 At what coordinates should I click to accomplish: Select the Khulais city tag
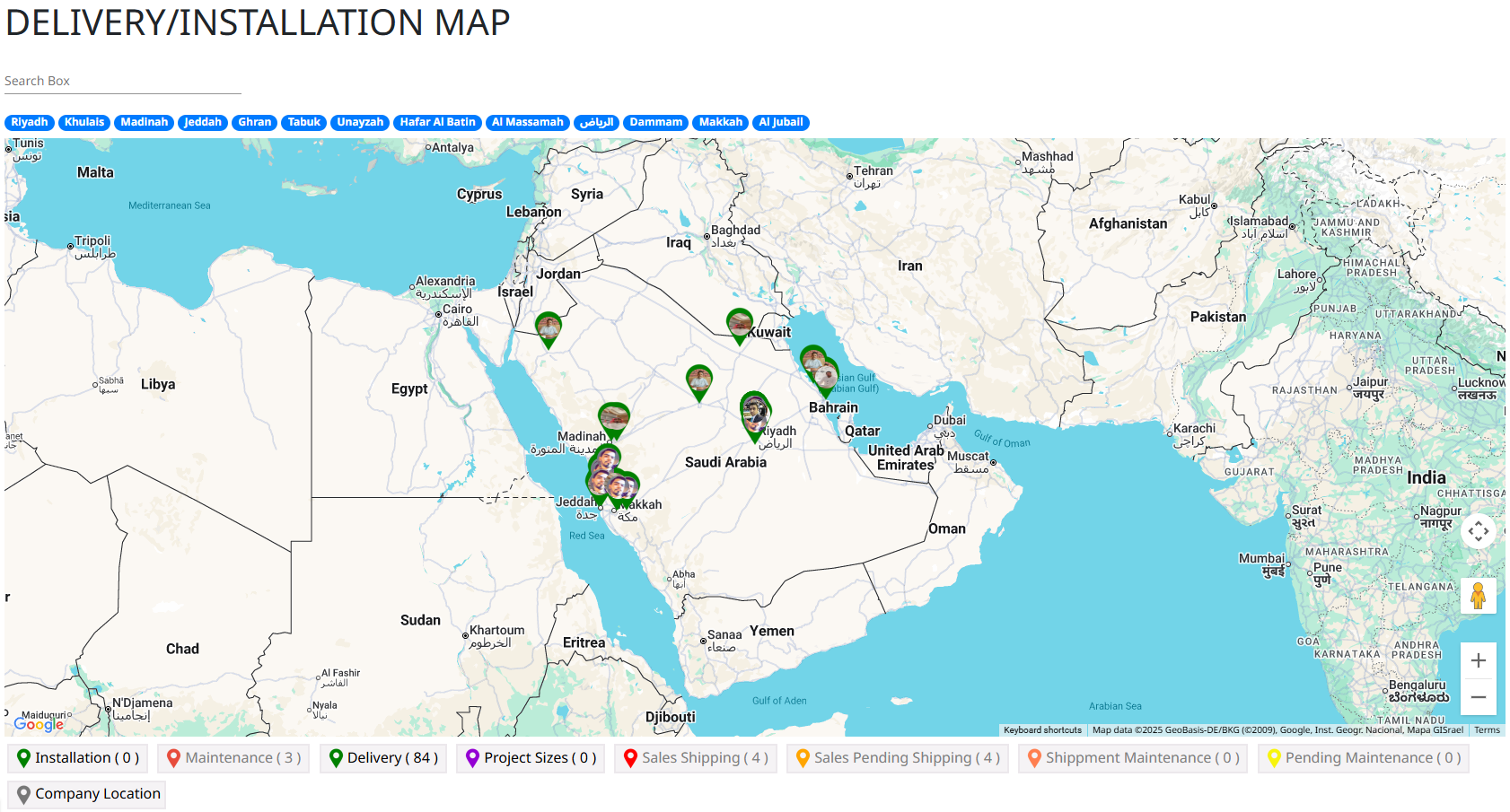click(84, 122)
